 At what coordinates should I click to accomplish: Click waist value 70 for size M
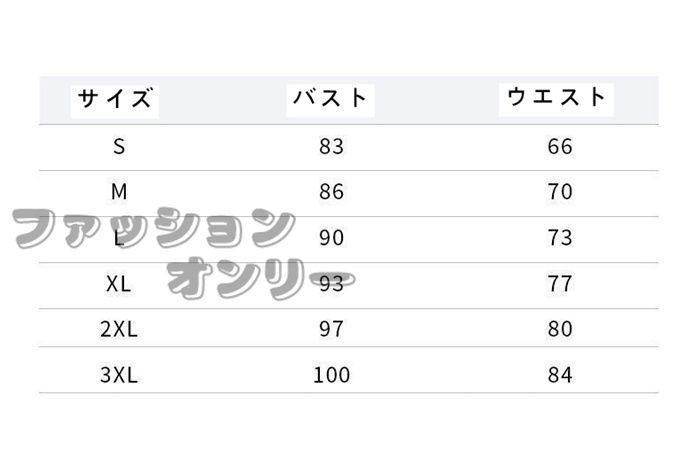tap(560, 192)
